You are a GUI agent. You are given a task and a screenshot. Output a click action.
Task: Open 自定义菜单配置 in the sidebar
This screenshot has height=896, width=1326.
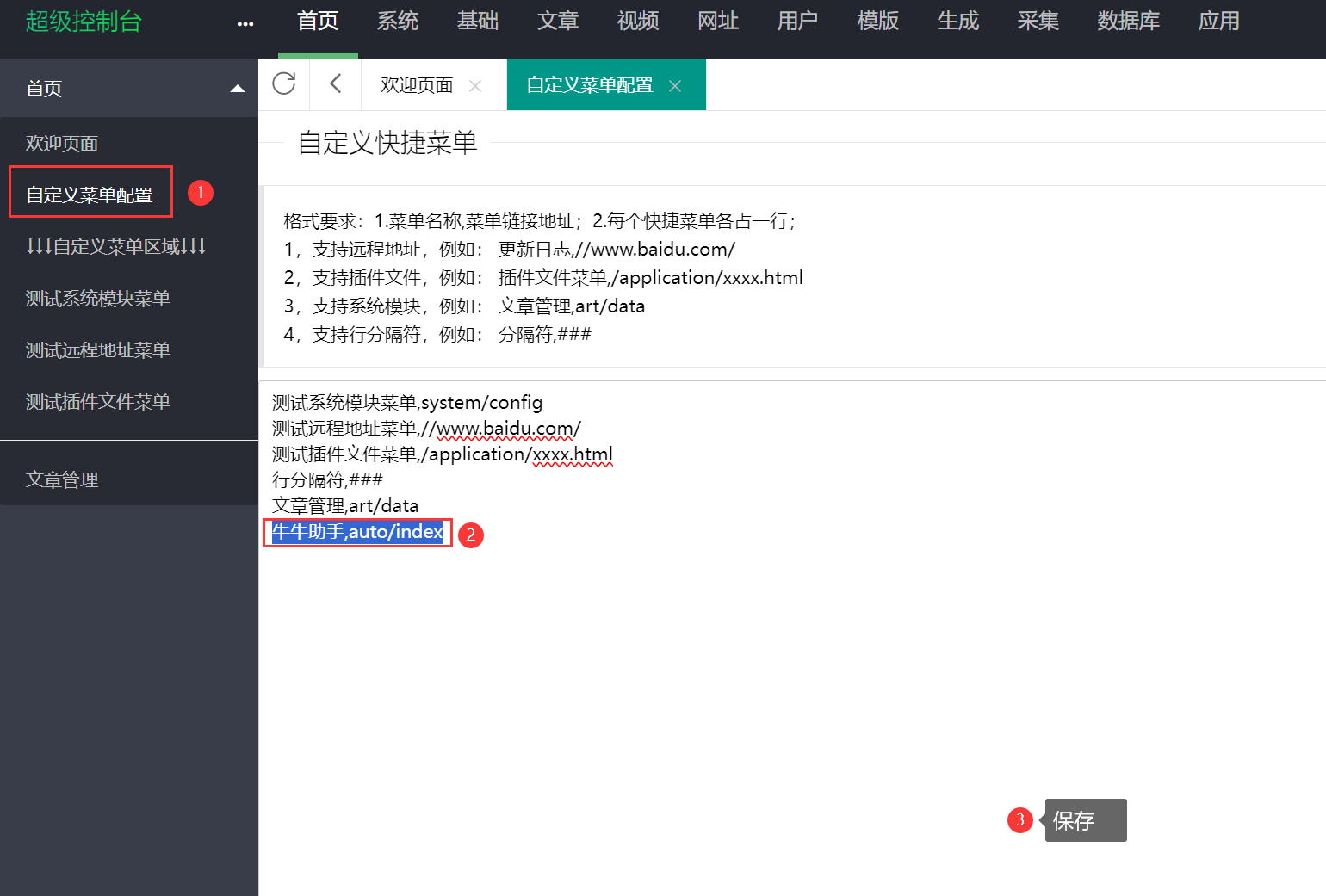[90, 195]
